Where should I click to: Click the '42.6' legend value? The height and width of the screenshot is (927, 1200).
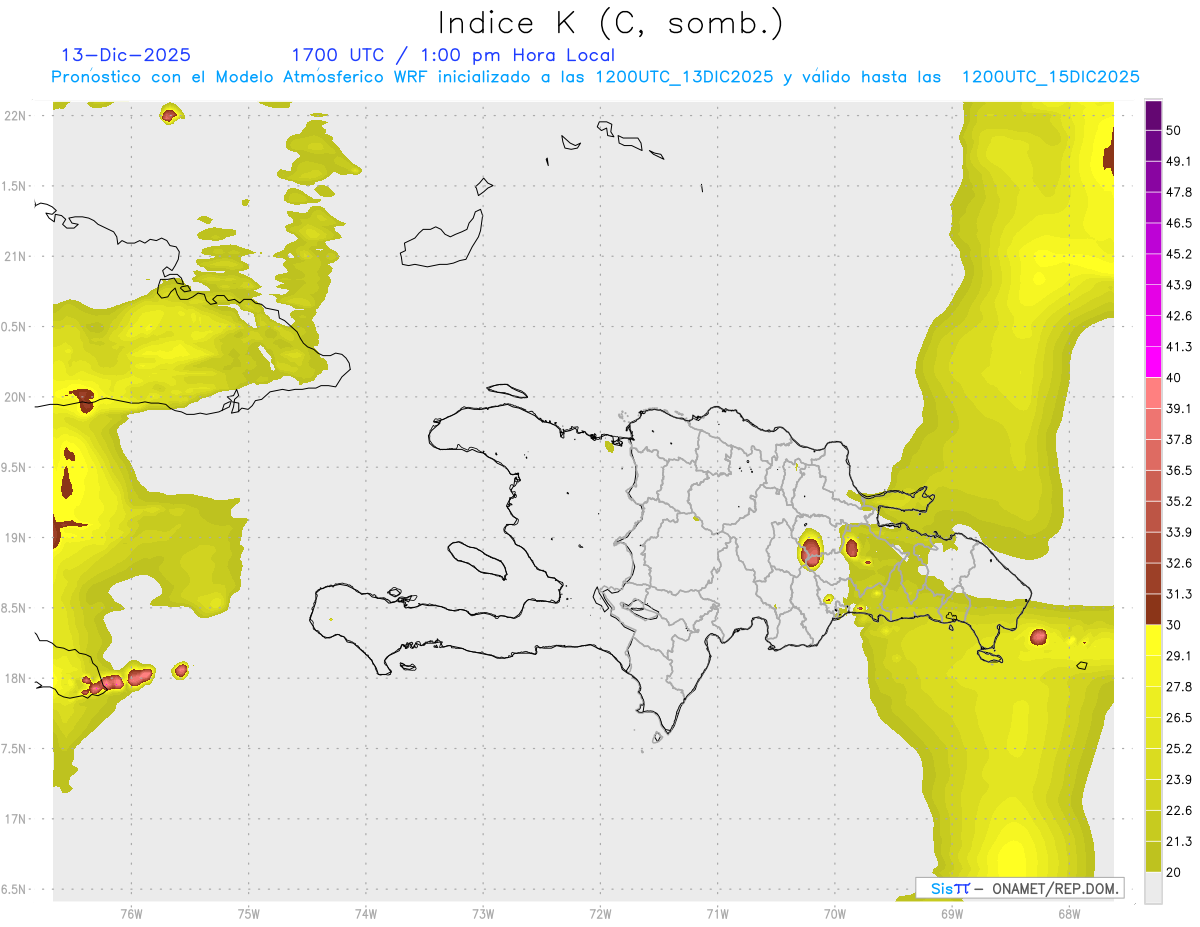1179,316
